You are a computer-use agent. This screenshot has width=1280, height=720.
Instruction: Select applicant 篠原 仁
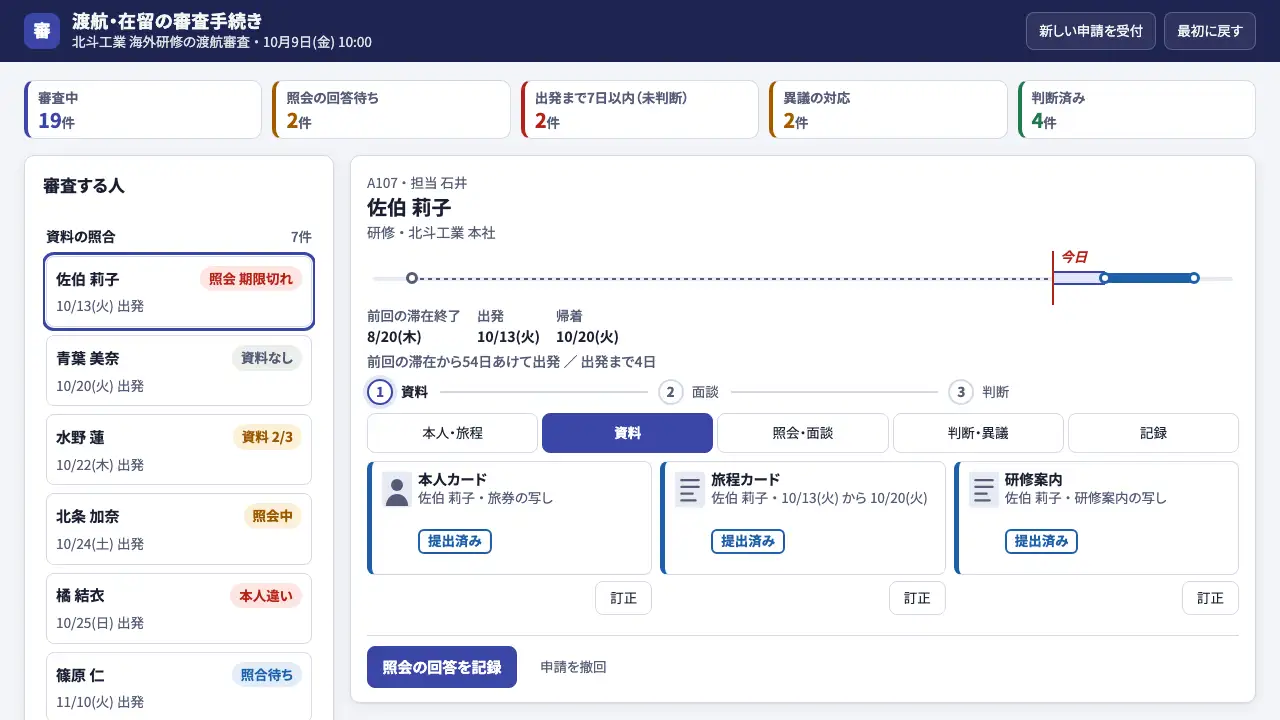(179, 686)
